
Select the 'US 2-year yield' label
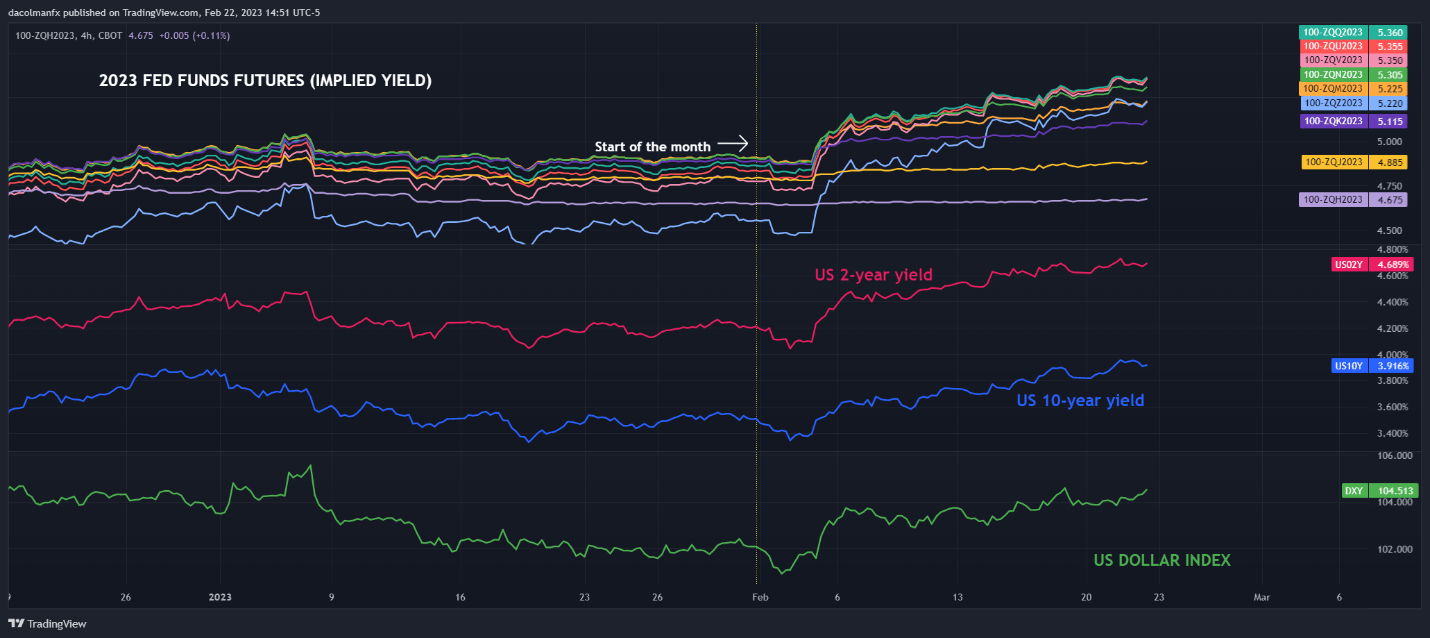pyautogui.click(x=872, y=275)
